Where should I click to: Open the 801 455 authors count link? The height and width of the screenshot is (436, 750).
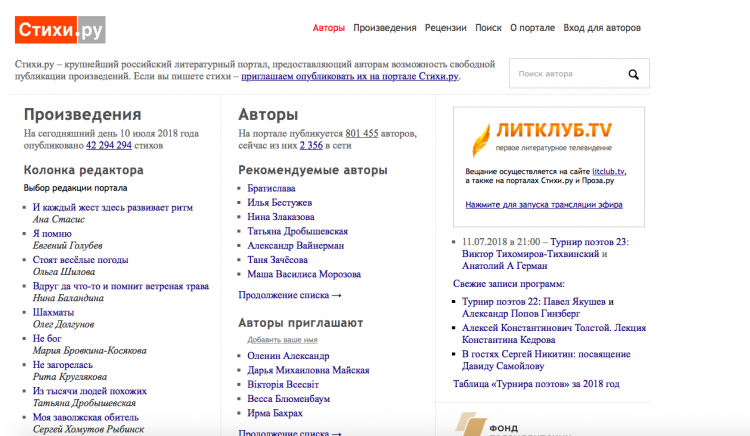click(362, 133)
